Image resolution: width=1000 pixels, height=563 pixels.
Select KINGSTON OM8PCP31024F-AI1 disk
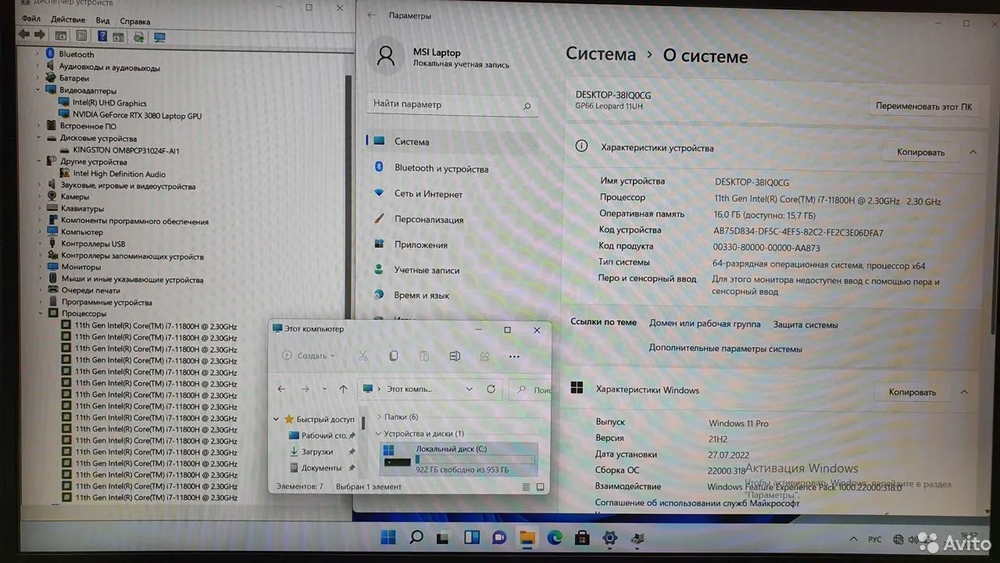(126, 150)
